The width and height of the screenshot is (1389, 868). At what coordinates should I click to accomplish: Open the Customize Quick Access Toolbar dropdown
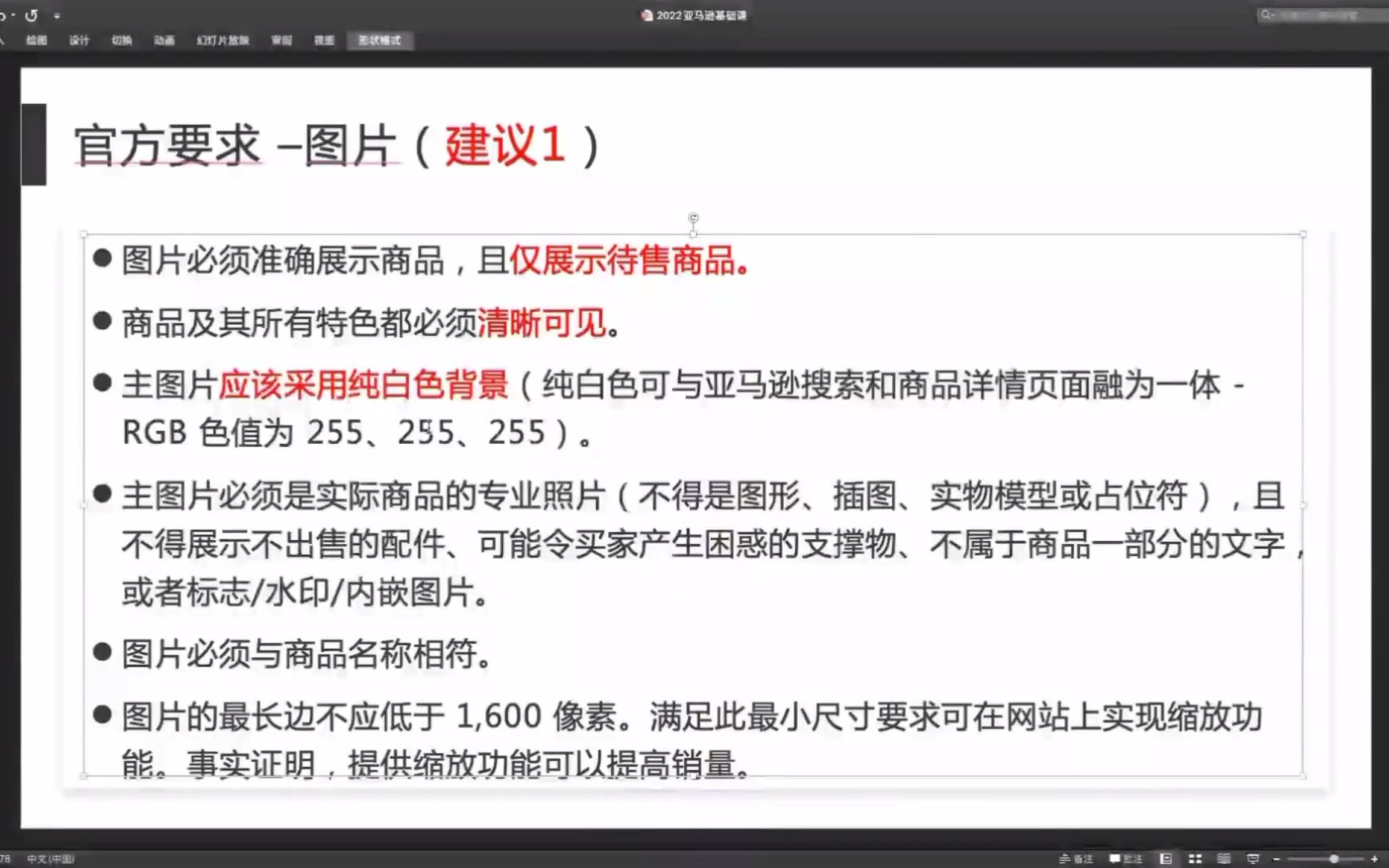tap(57, 16)
